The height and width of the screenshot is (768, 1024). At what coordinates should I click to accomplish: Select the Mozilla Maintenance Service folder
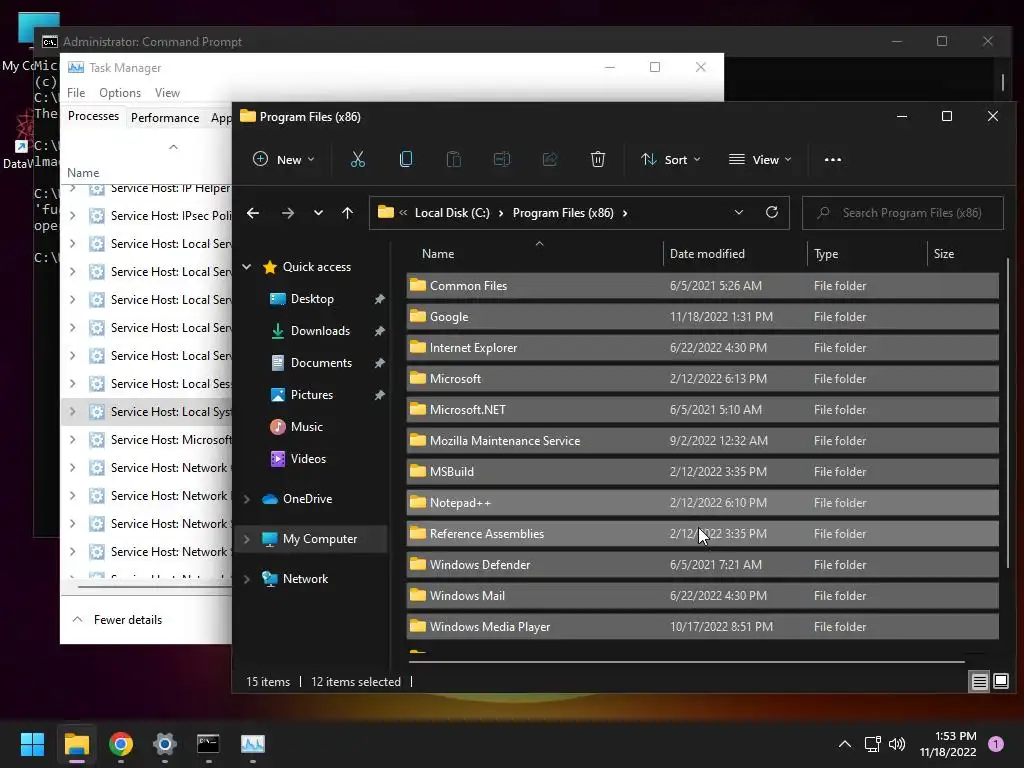click(x=703, y=441)
